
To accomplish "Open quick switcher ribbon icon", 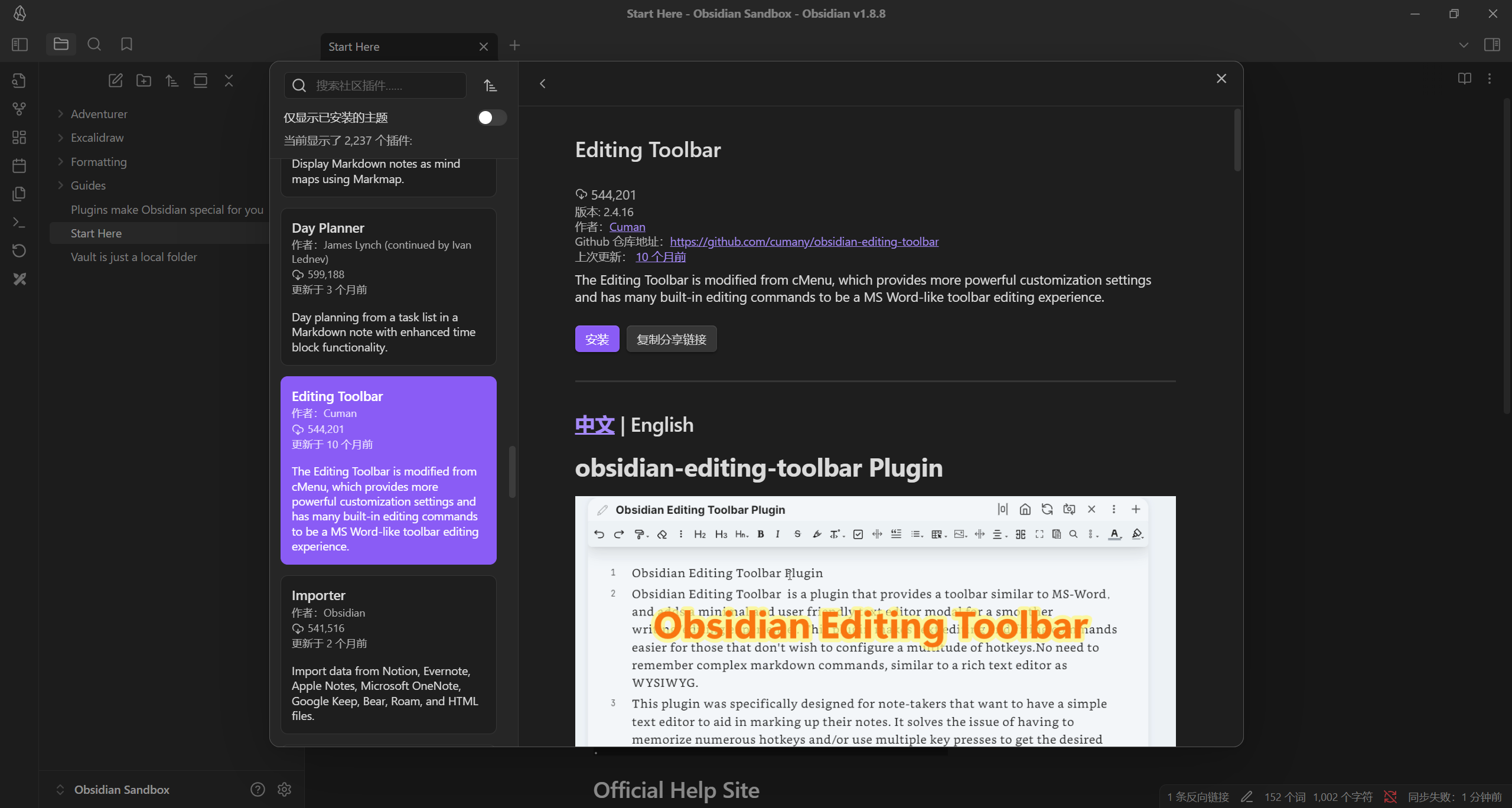I will point(19,81).
